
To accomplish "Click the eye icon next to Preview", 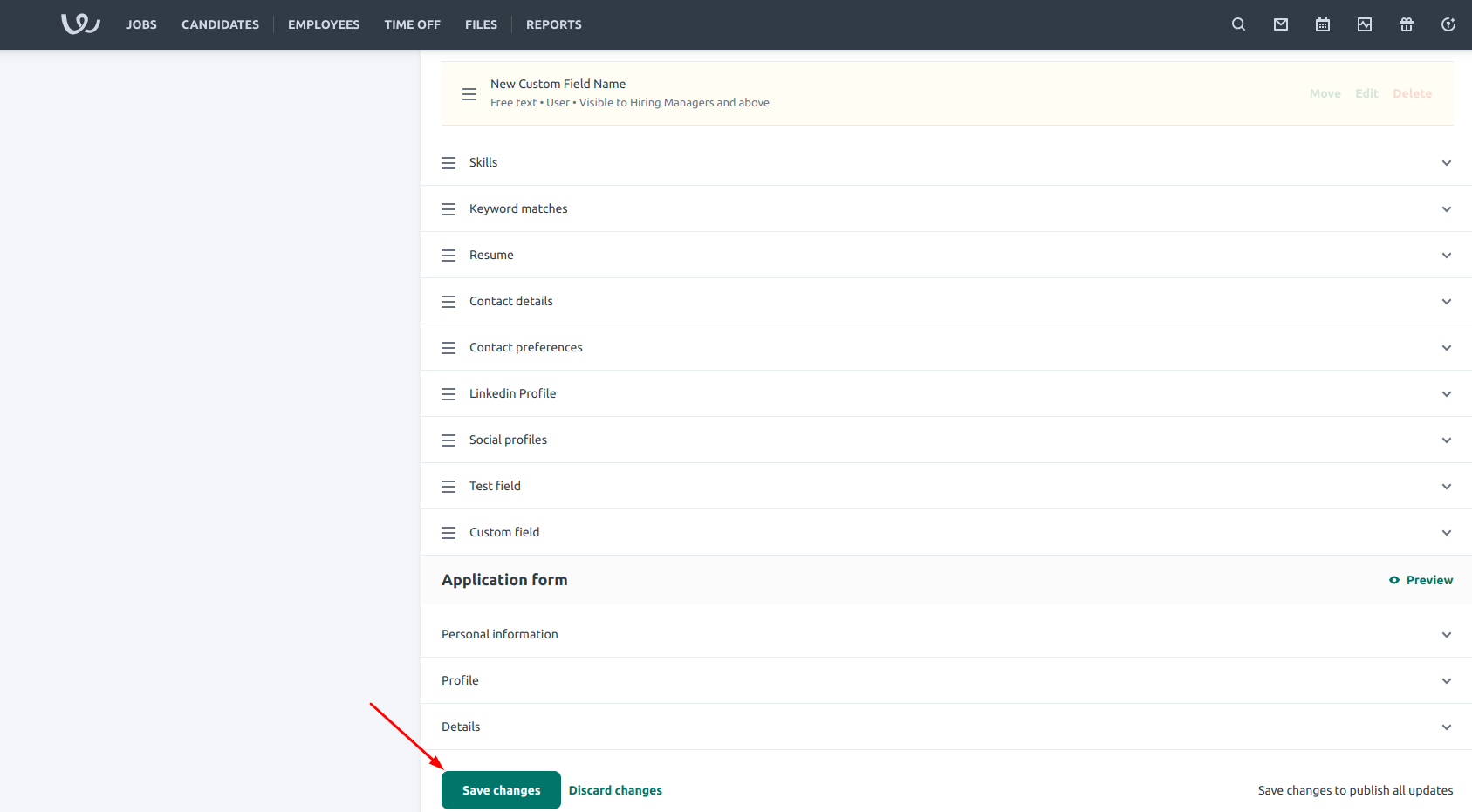I will pyautogui.click(x=1393, y=579).
